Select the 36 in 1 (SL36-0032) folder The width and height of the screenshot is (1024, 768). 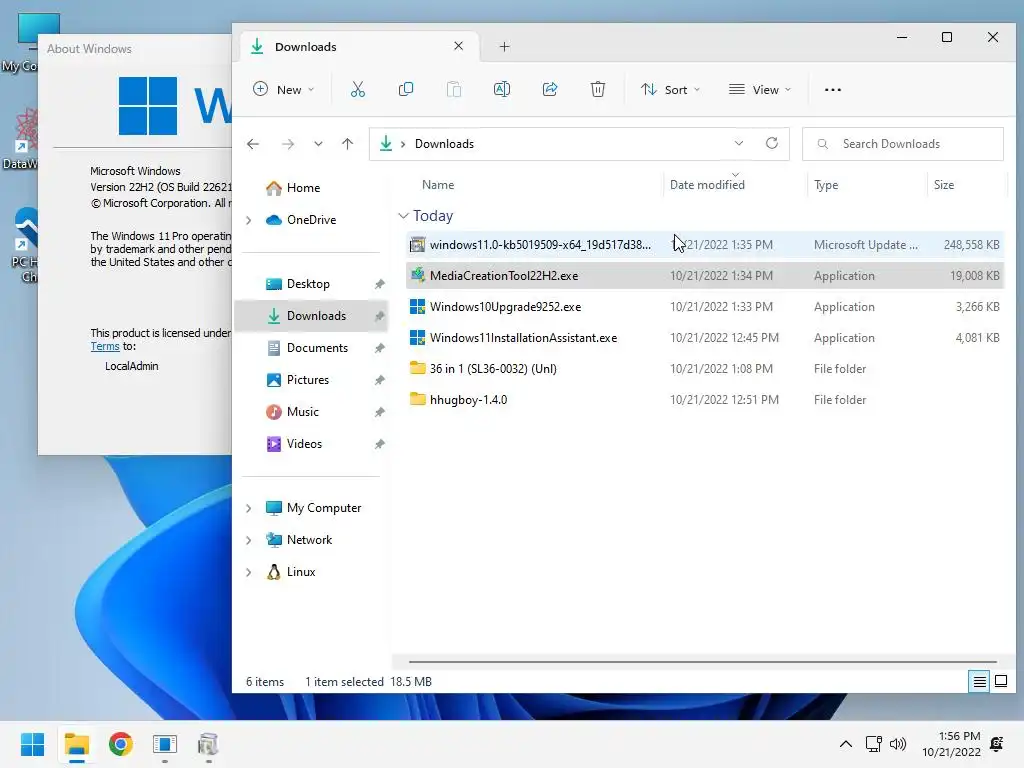pos(705,369)
